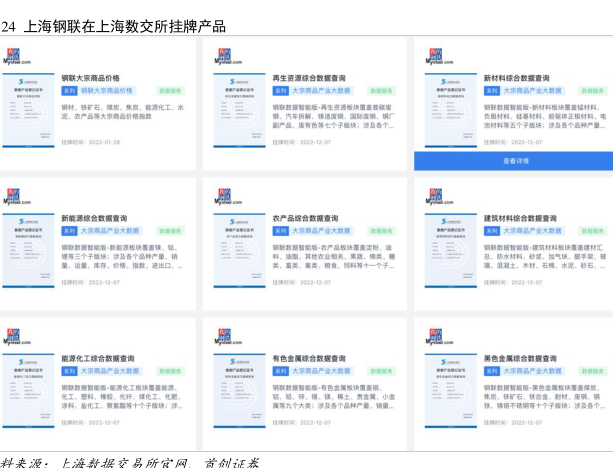The width and height of the screenshot is (613, 468).
Task: Open certificate thumbnail for 能源化工综合数据查询
Action: [28, 391]
